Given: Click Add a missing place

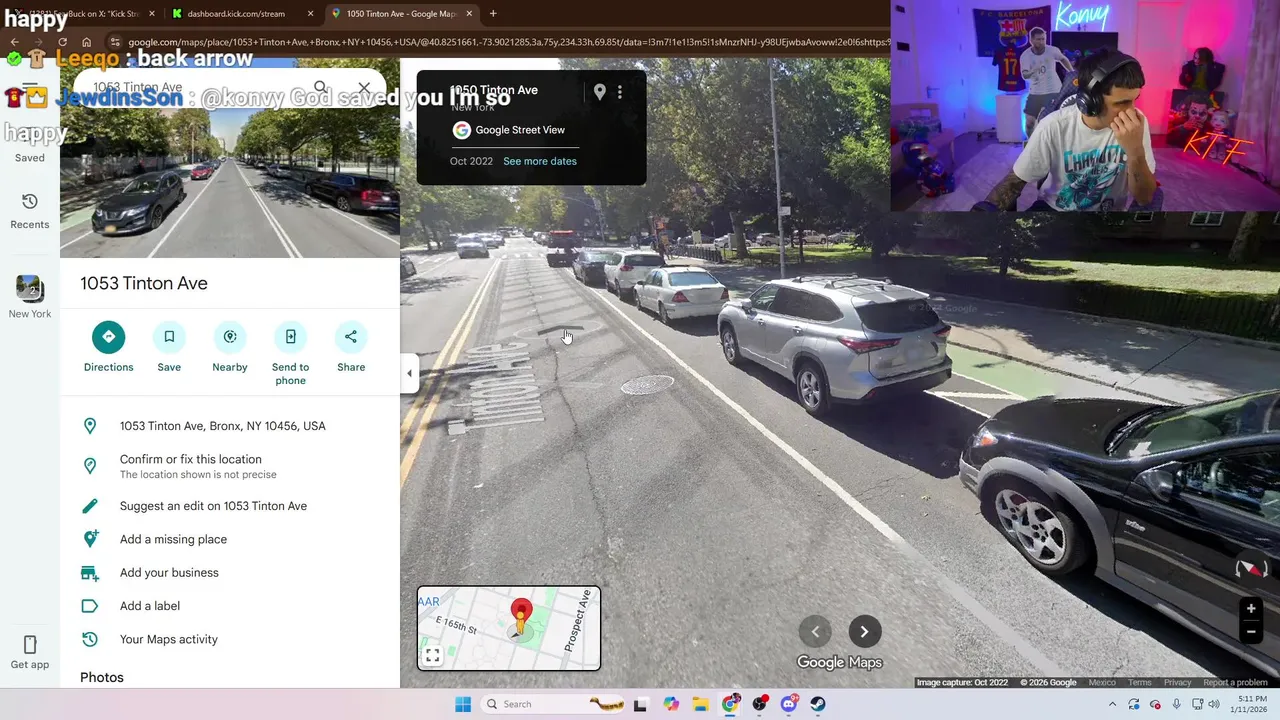Looking at the screenshot, I should point(230,539).
